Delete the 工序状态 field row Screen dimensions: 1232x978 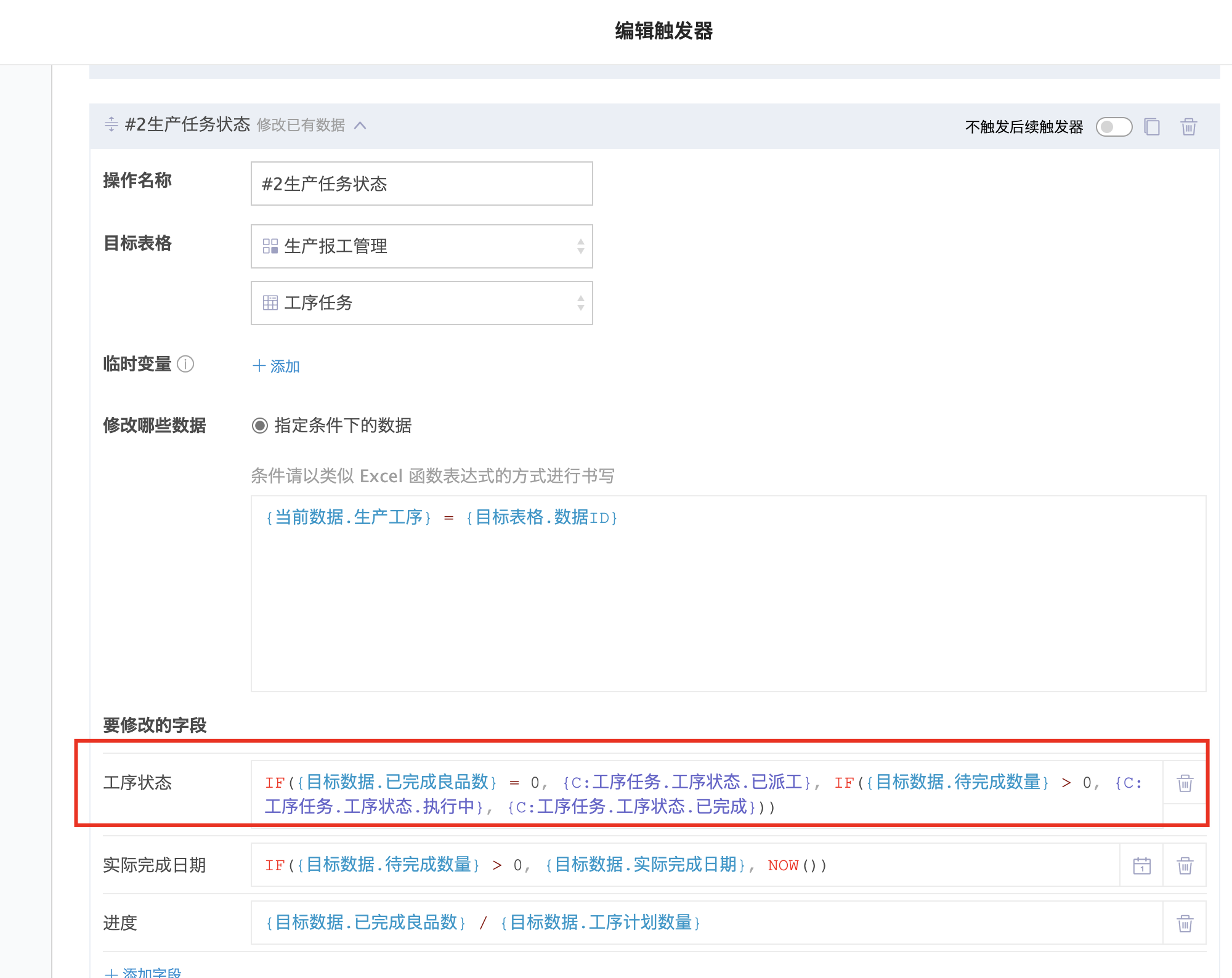[x=1185, y=783]
